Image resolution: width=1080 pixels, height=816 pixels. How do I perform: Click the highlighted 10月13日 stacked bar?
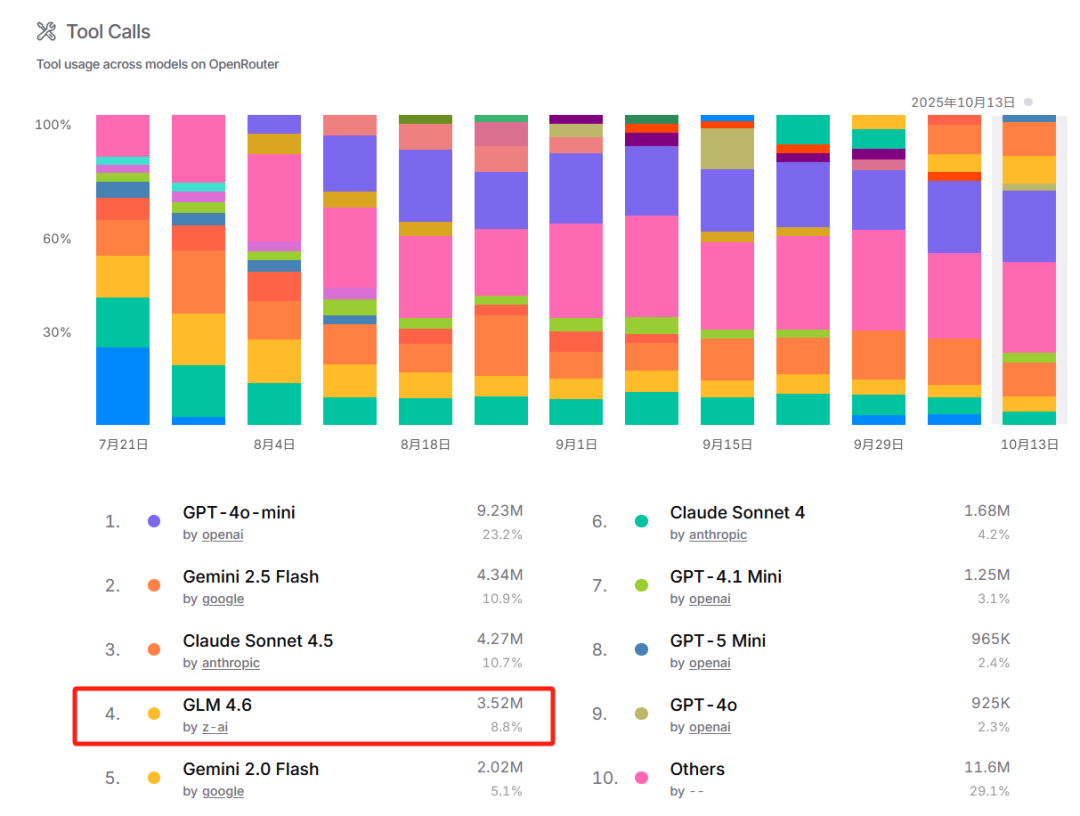click(1029, 270)
